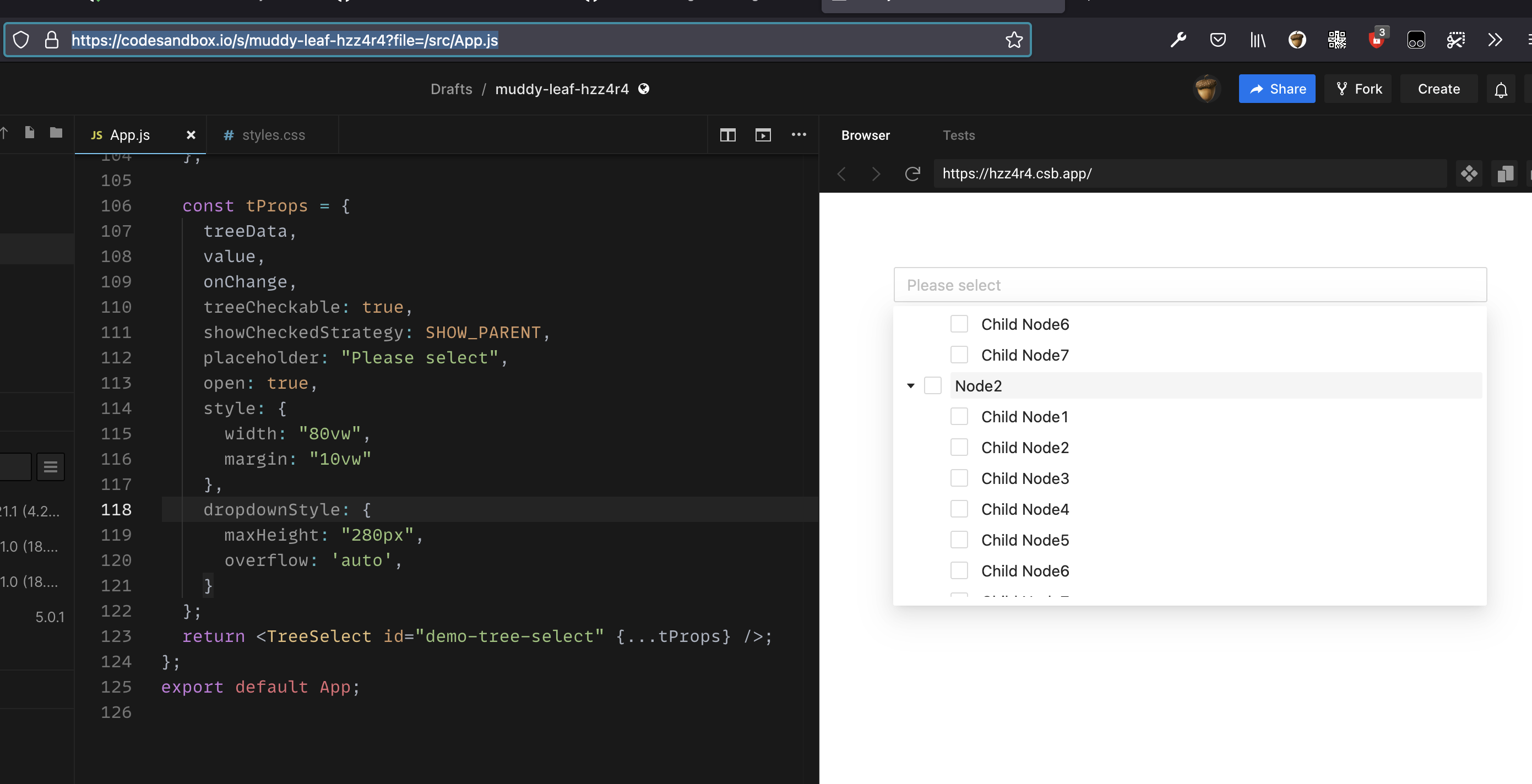Fork the sandbox

click(x=1358, y=89)
